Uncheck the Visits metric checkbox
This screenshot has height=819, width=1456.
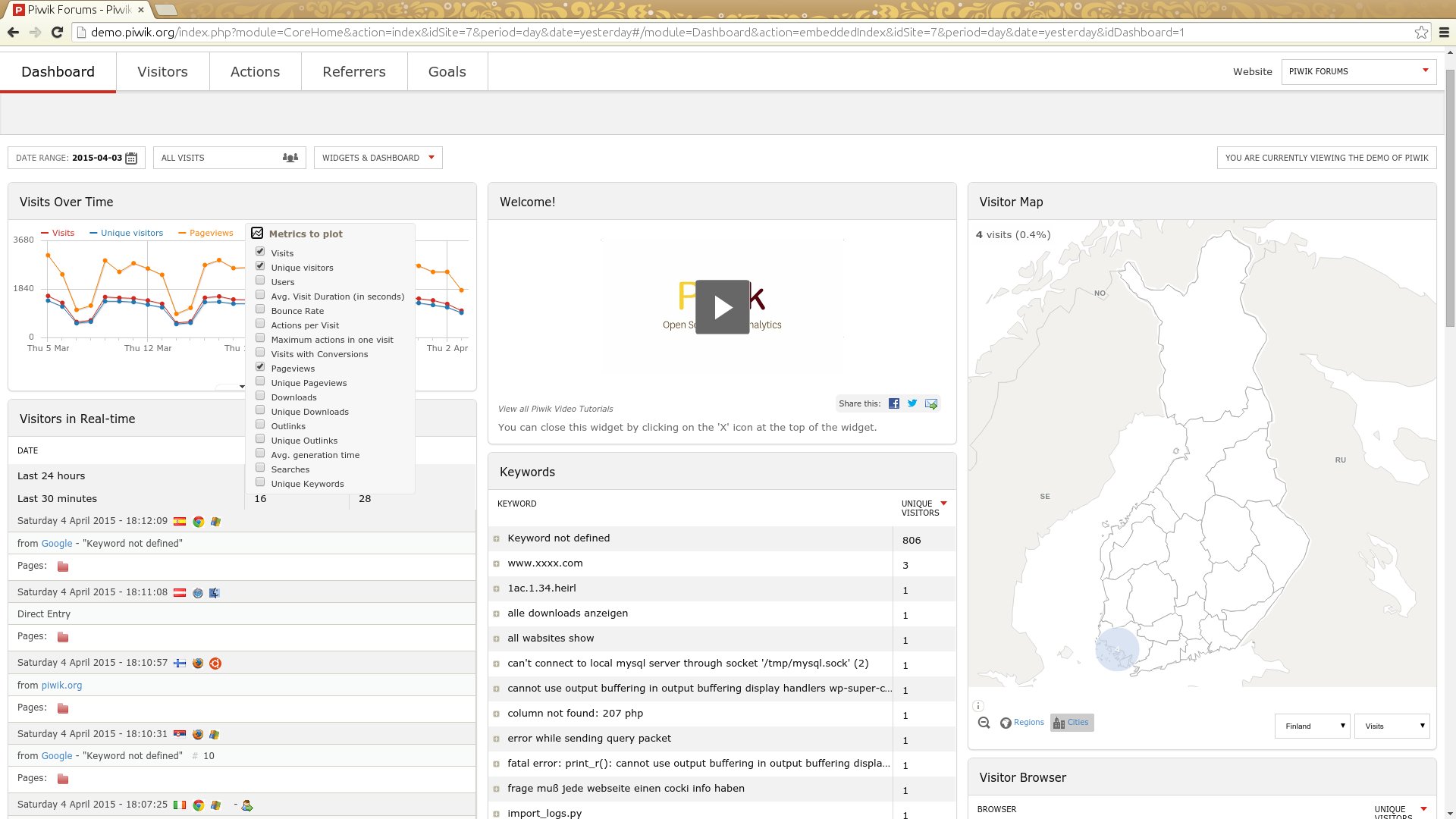pyautogui.click(x=260, y=251)
